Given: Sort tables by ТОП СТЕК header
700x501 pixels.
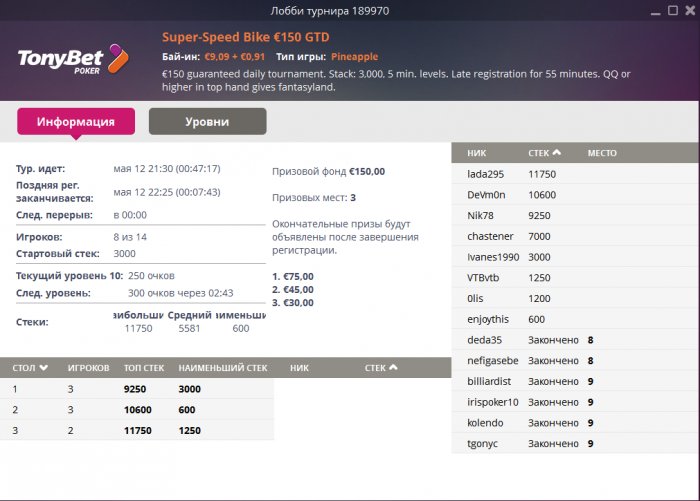Looking at the screenshot, I should [x=145, y=368].
